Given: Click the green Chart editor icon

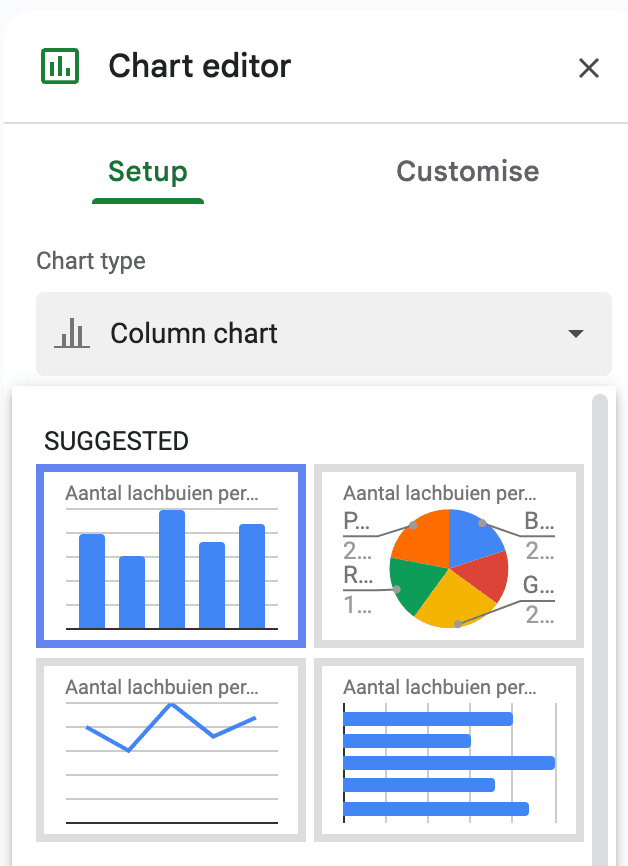Looking at the screenshot, I should pyautogui.click(x=59, y=67).
